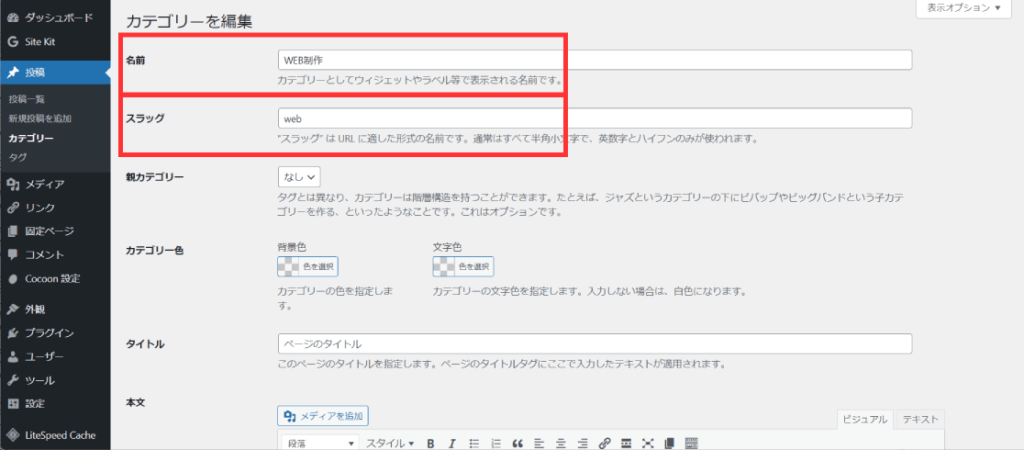Image resolution: width=1024 pixels, height=450 pixels.
Task: Expand the 表示オプション panel
Action: coord(964,8)
